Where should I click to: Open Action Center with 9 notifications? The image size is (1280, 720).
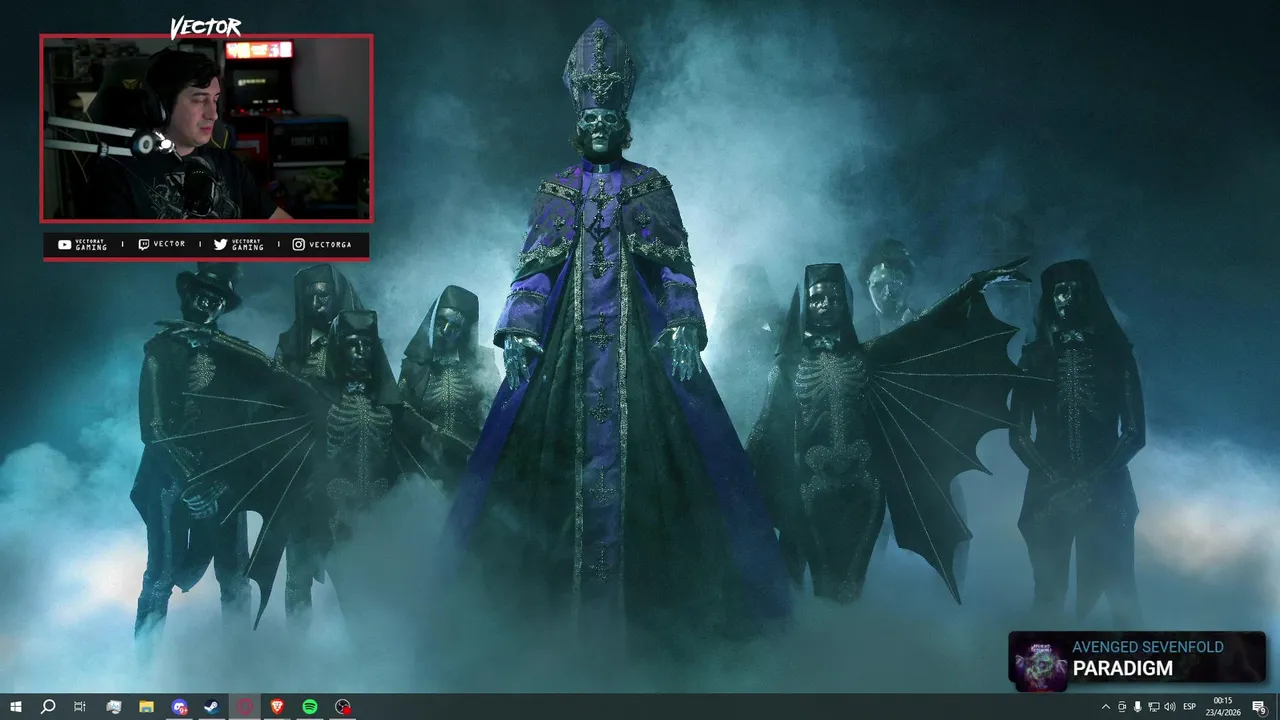pos(1259,707)
